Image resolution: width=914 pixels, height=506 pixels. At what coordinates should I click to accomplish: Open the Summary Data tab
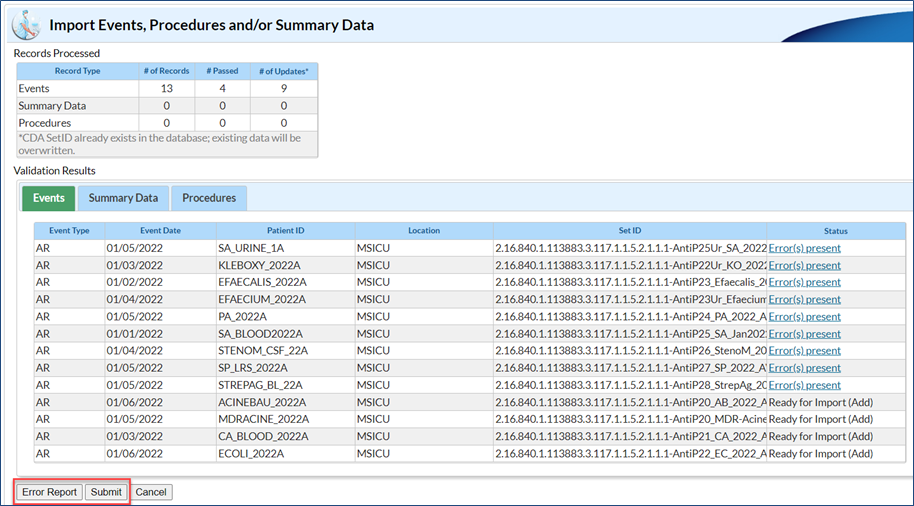pos(123,198)
